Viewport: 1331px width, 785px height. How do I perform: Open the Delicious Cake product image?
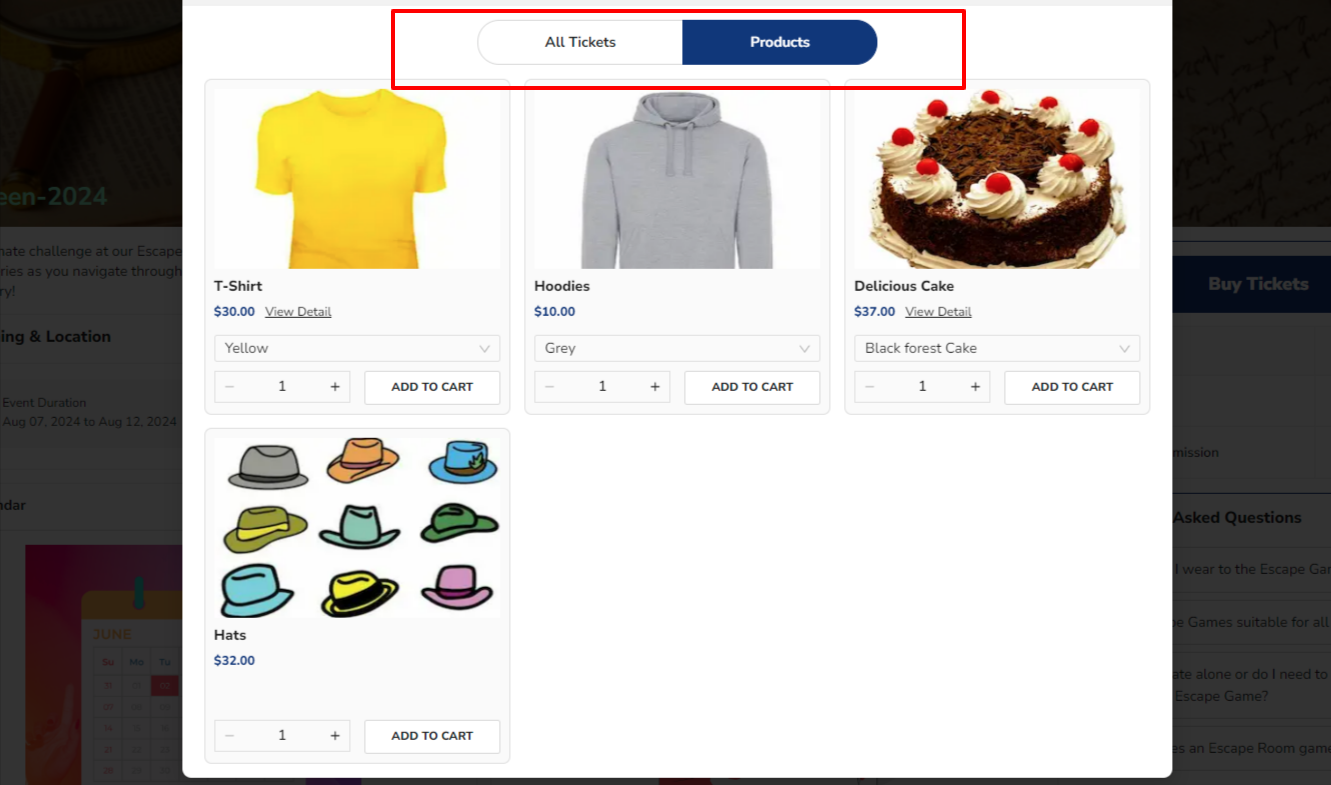(997, 179)
